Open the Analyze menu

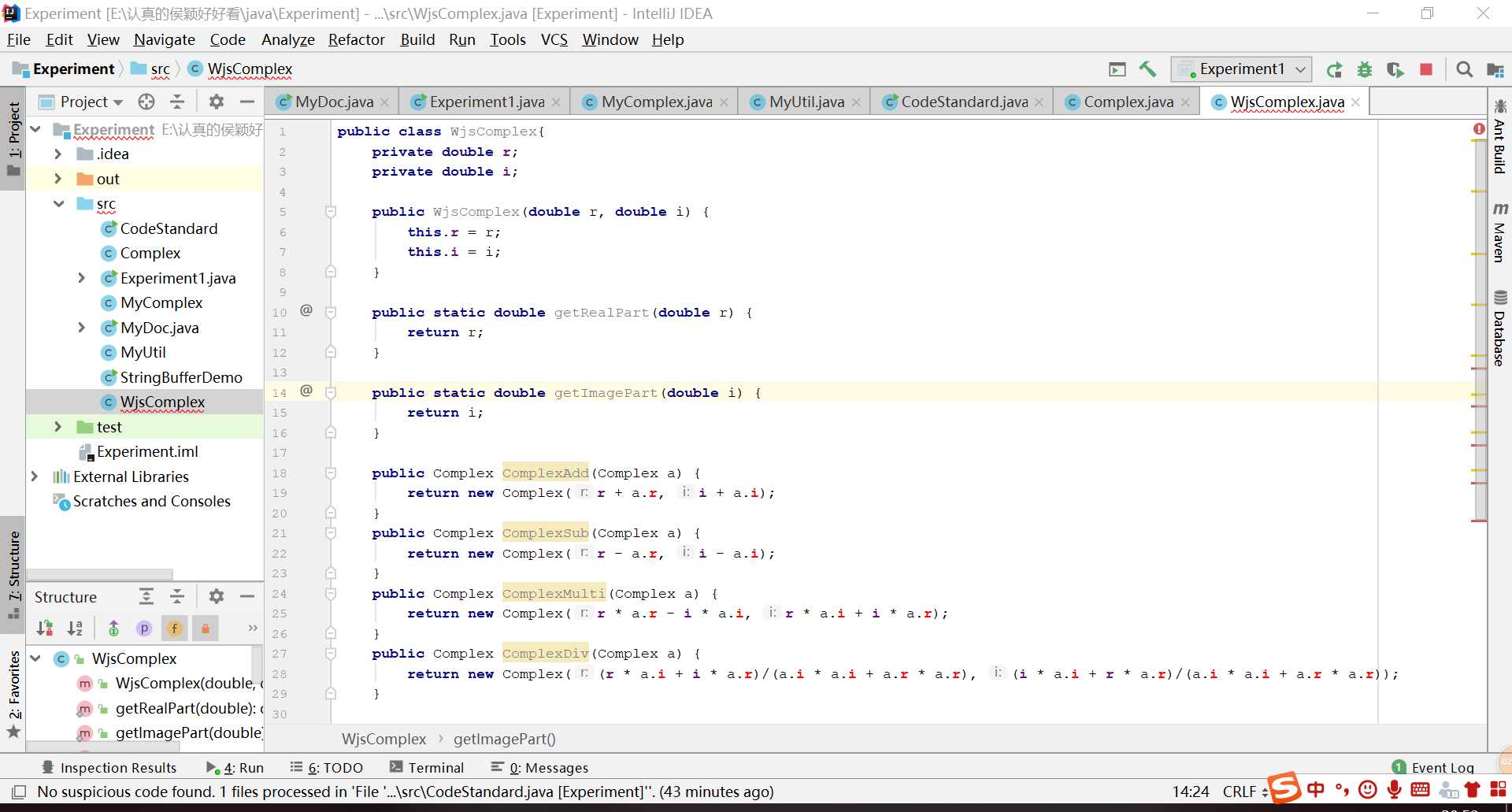point(287,39)
